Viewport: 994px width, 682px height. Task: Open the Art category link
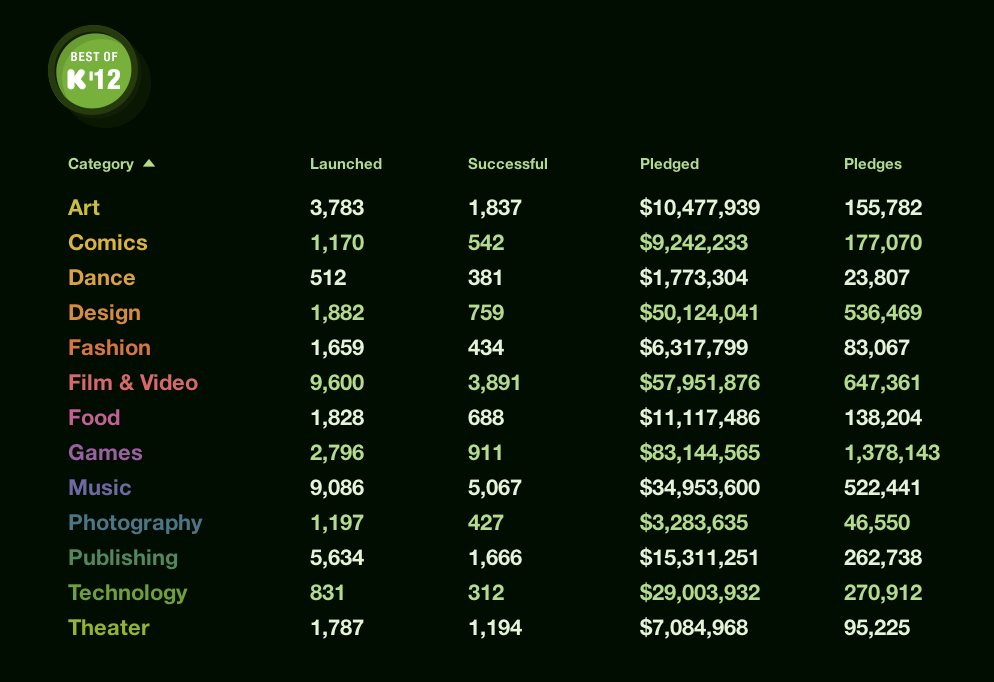pos(84,208)
